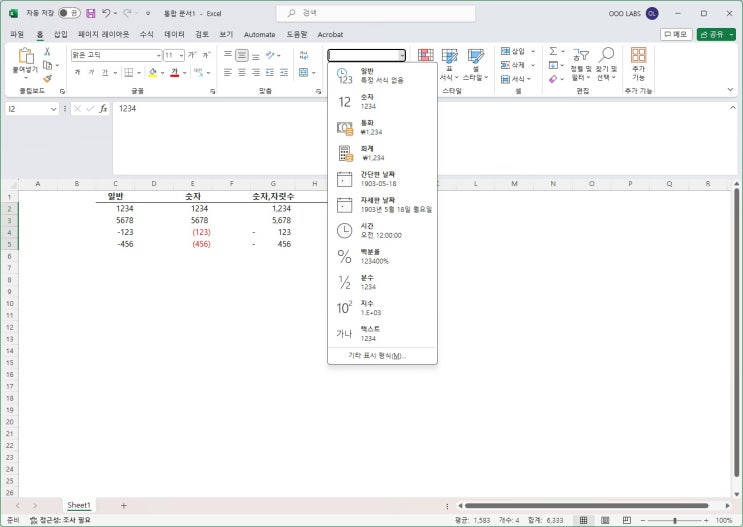Align text to bottom
Viewport: 743px width, 527px height.
point(256,55)
